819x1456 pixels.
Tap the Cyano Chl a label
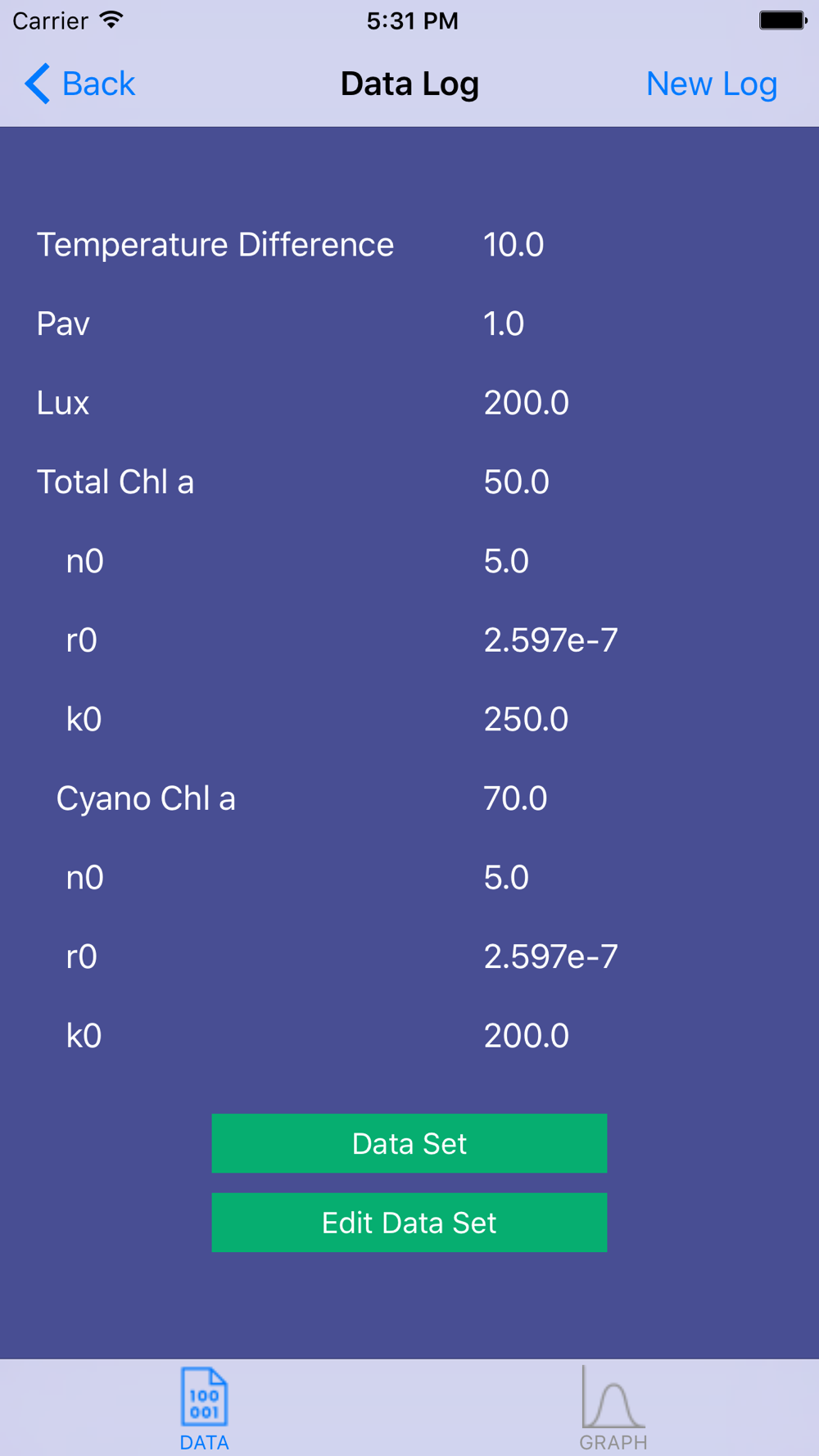click(146, 798)
